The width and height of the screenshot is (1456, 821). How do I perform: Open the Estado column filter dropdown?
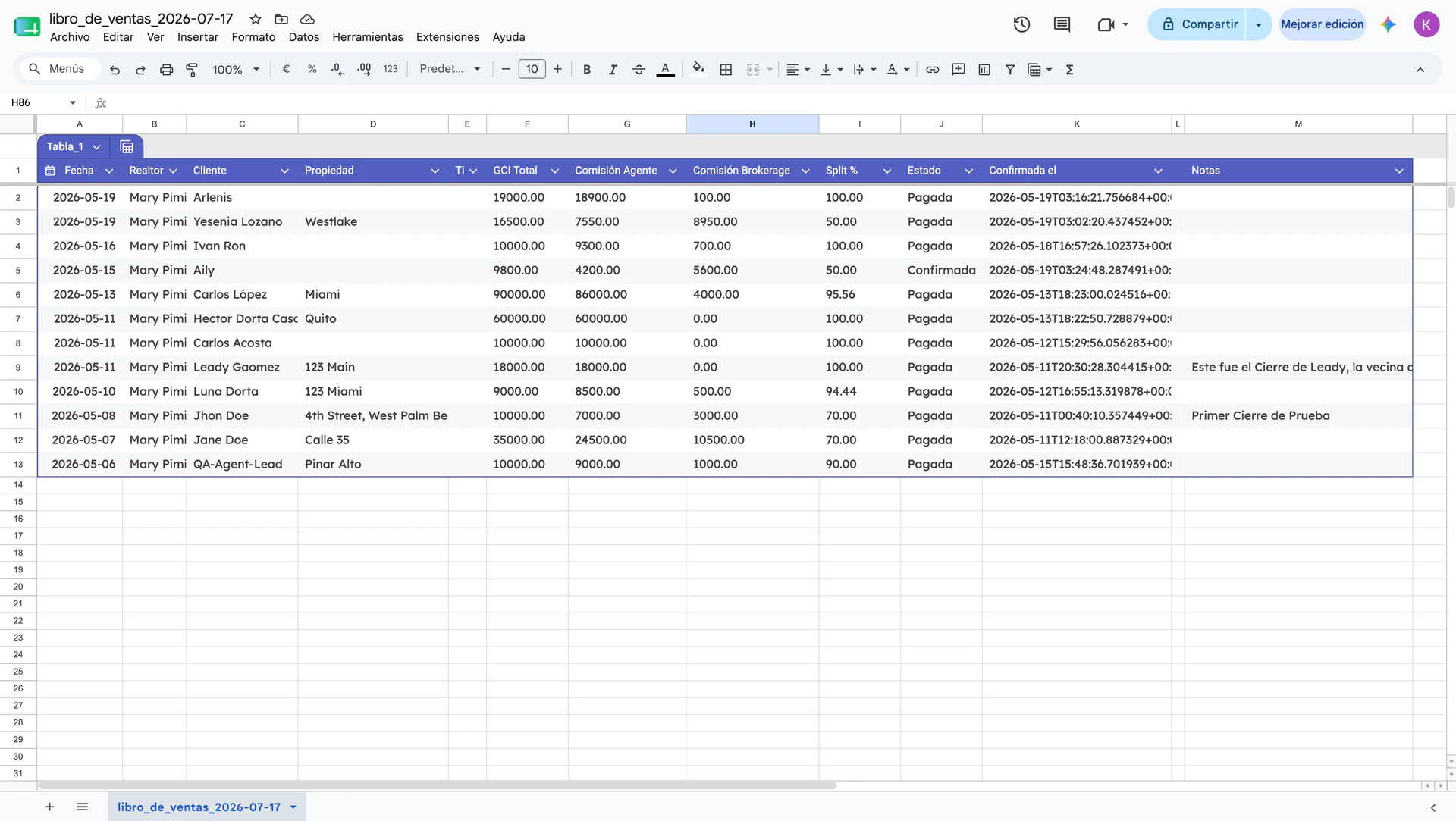[x=968, y=171]
